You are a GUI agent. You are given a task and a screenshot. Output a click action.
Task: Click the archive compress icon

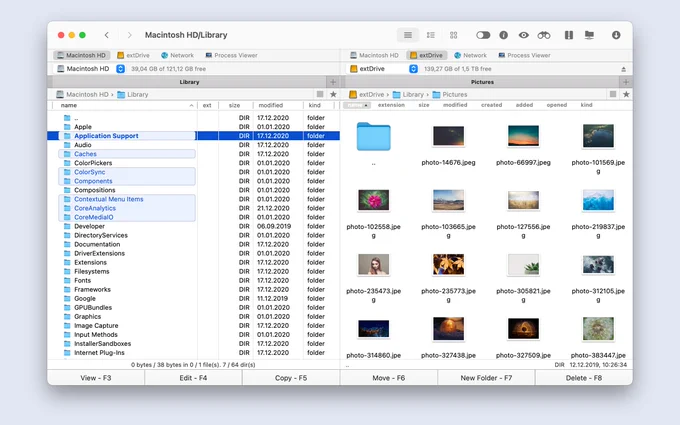[x=569, y=35]
